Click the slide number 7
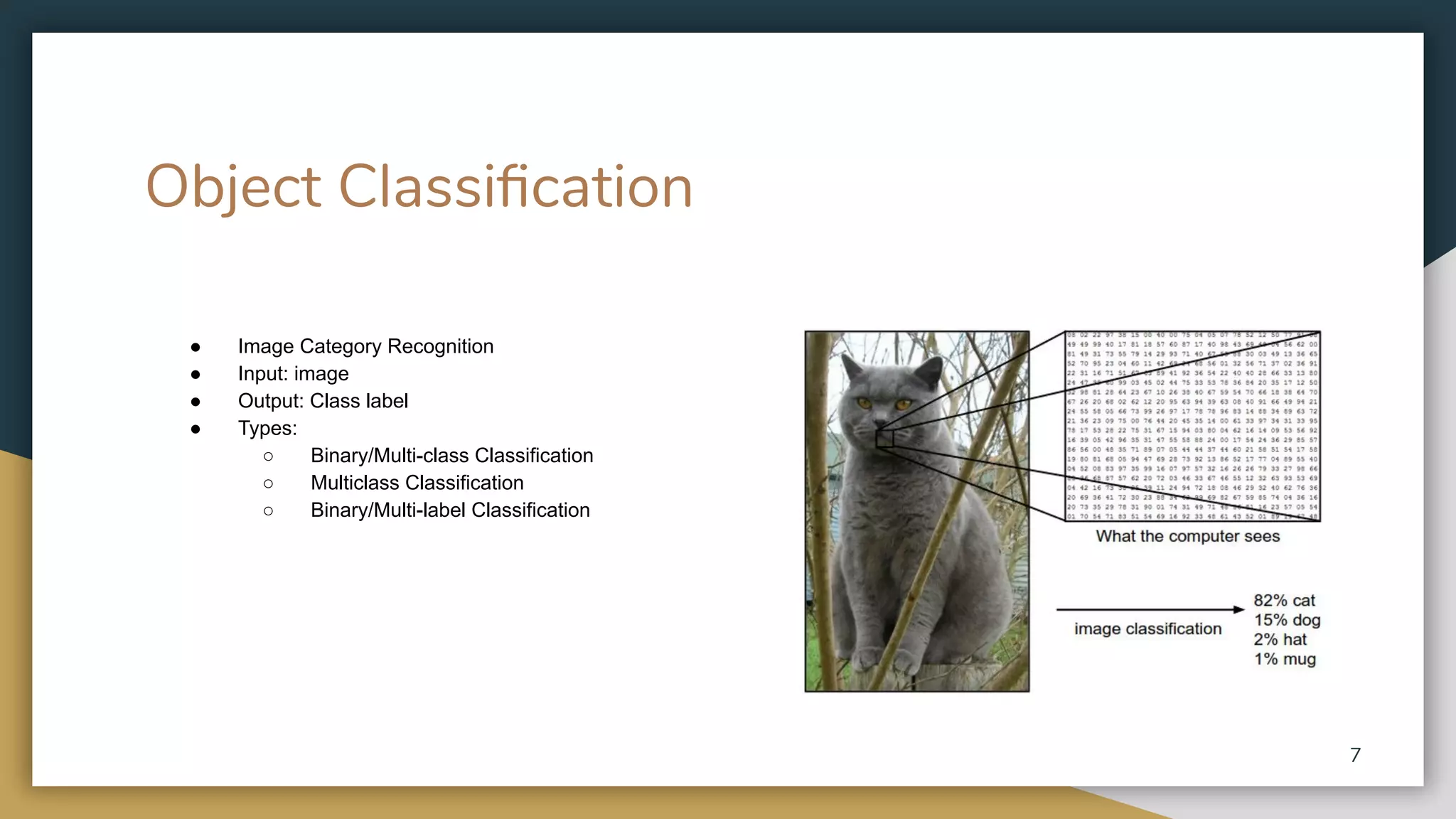The image size is (1456, 819). (1355, 755)
